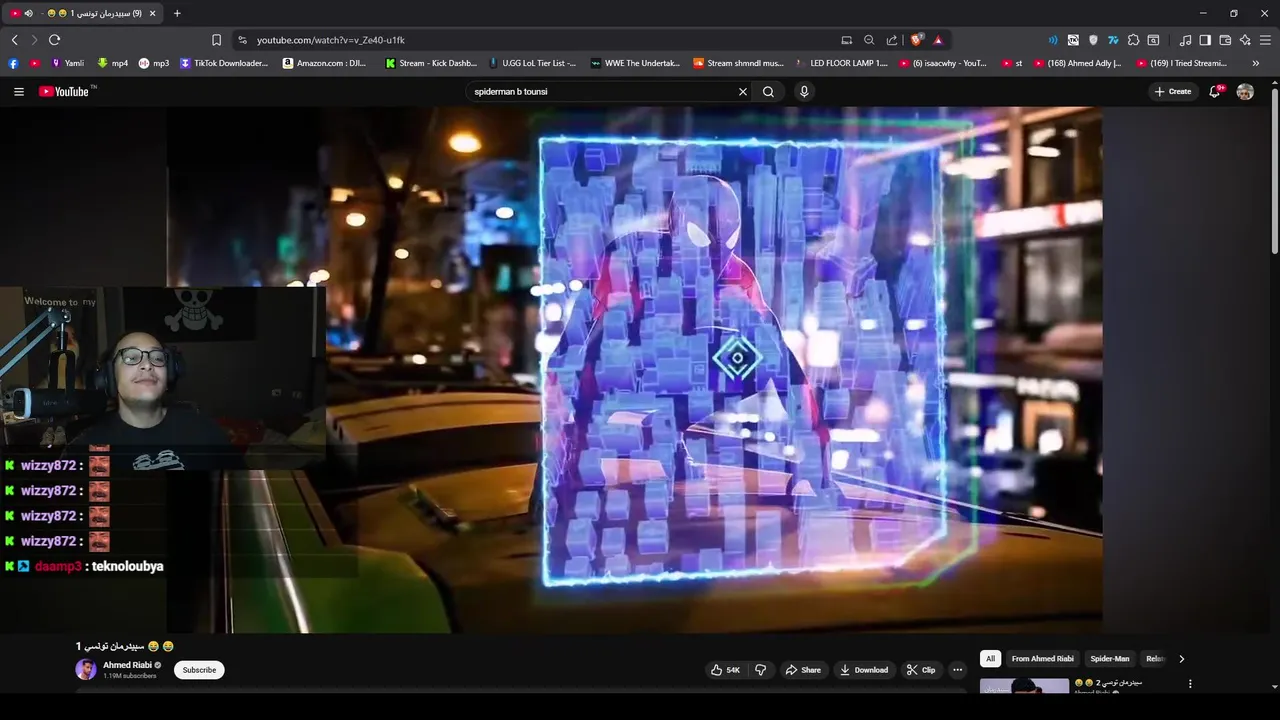The width and height of the screenshot is (1280, 720).
Task: Open mp3 bookmark
Action: pos(154,63)
